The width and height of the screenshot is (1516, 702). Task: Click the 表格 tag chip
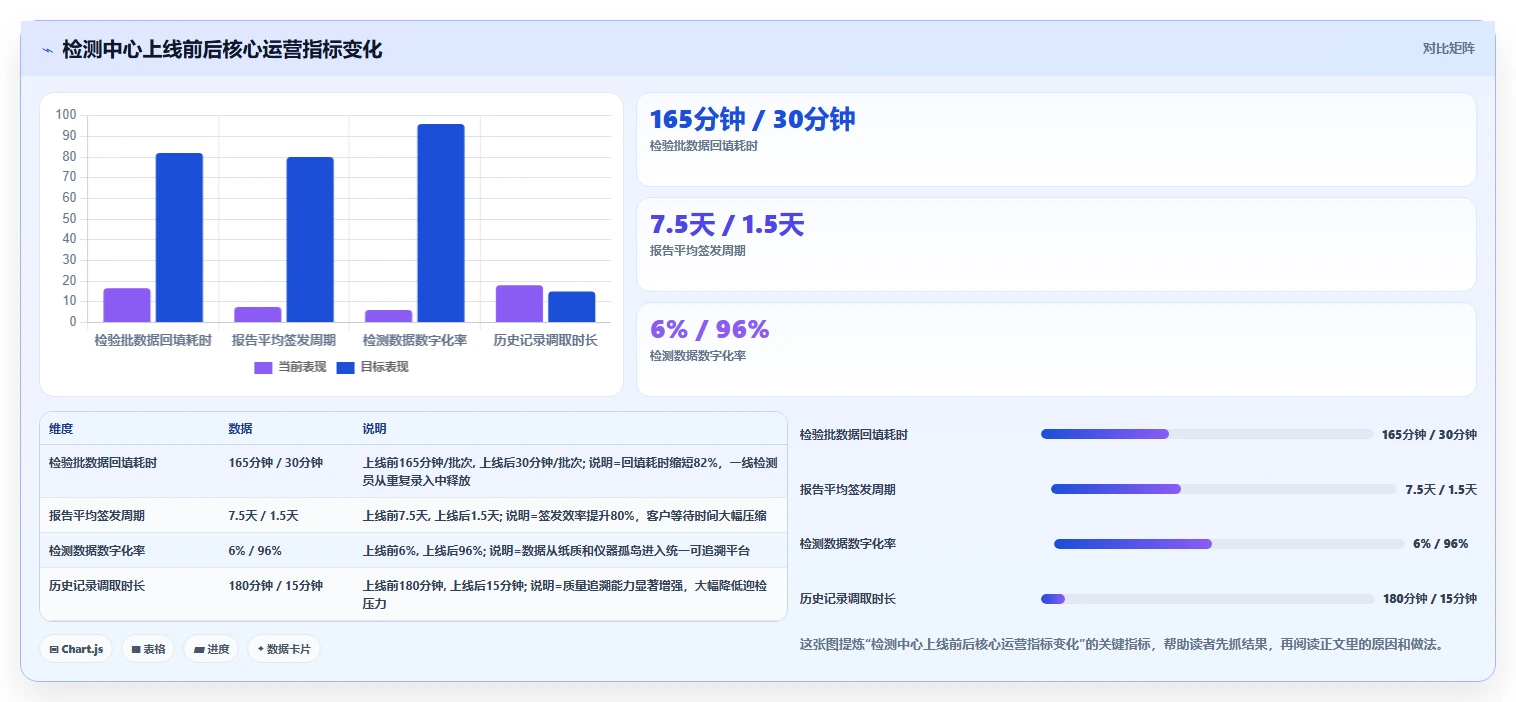point(148,649)
